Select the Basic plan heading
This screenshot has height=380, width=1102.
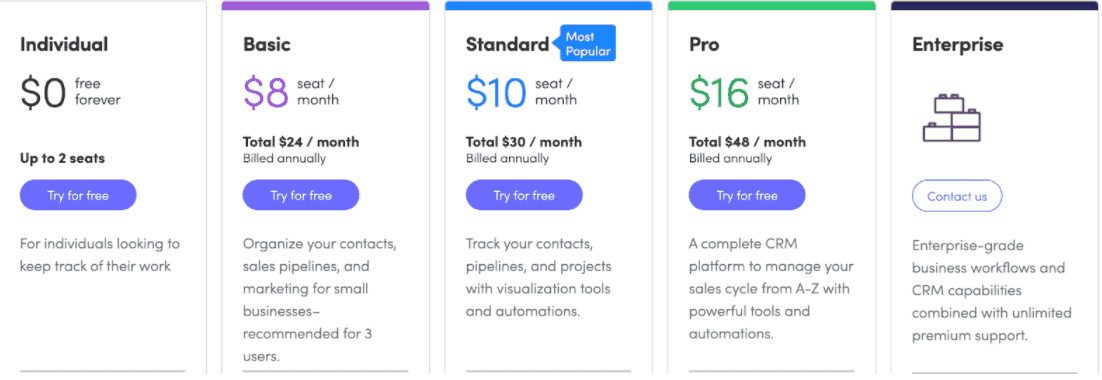tap(267, 45)
